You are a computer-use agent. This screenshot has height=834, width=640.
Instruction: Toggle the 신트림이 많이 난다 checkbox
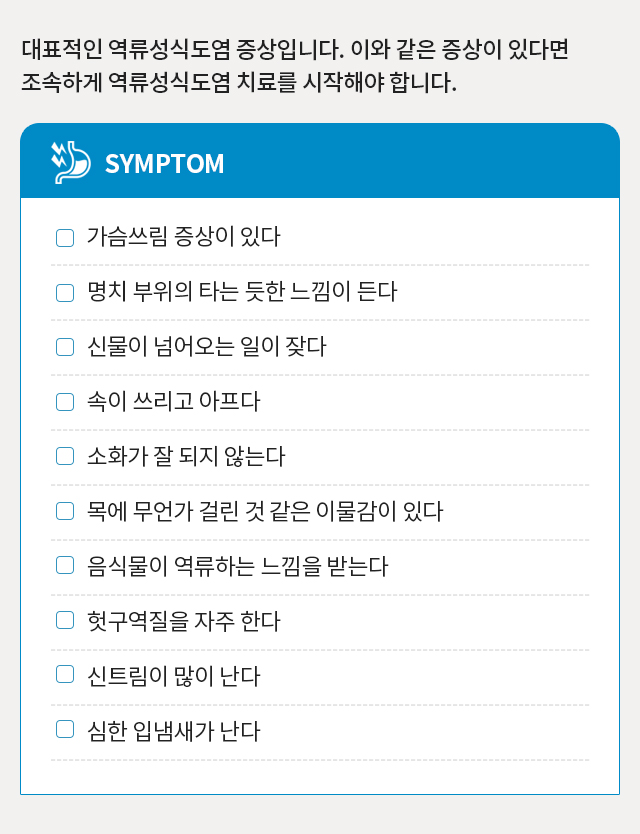(65, 678)
